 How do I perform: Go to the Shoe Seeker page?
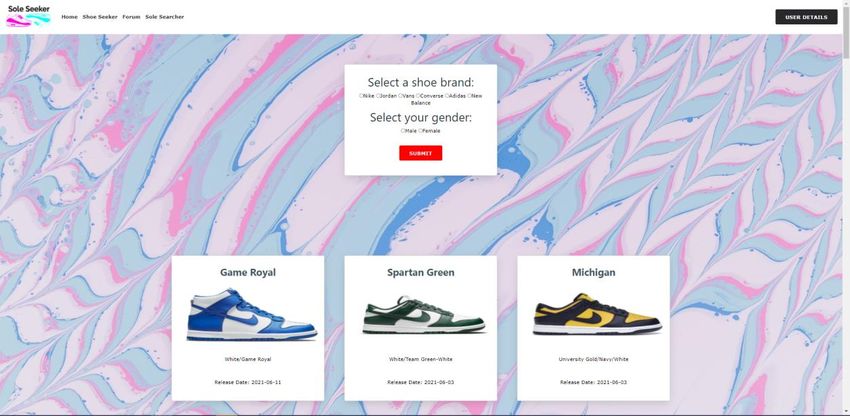point(100,17)
